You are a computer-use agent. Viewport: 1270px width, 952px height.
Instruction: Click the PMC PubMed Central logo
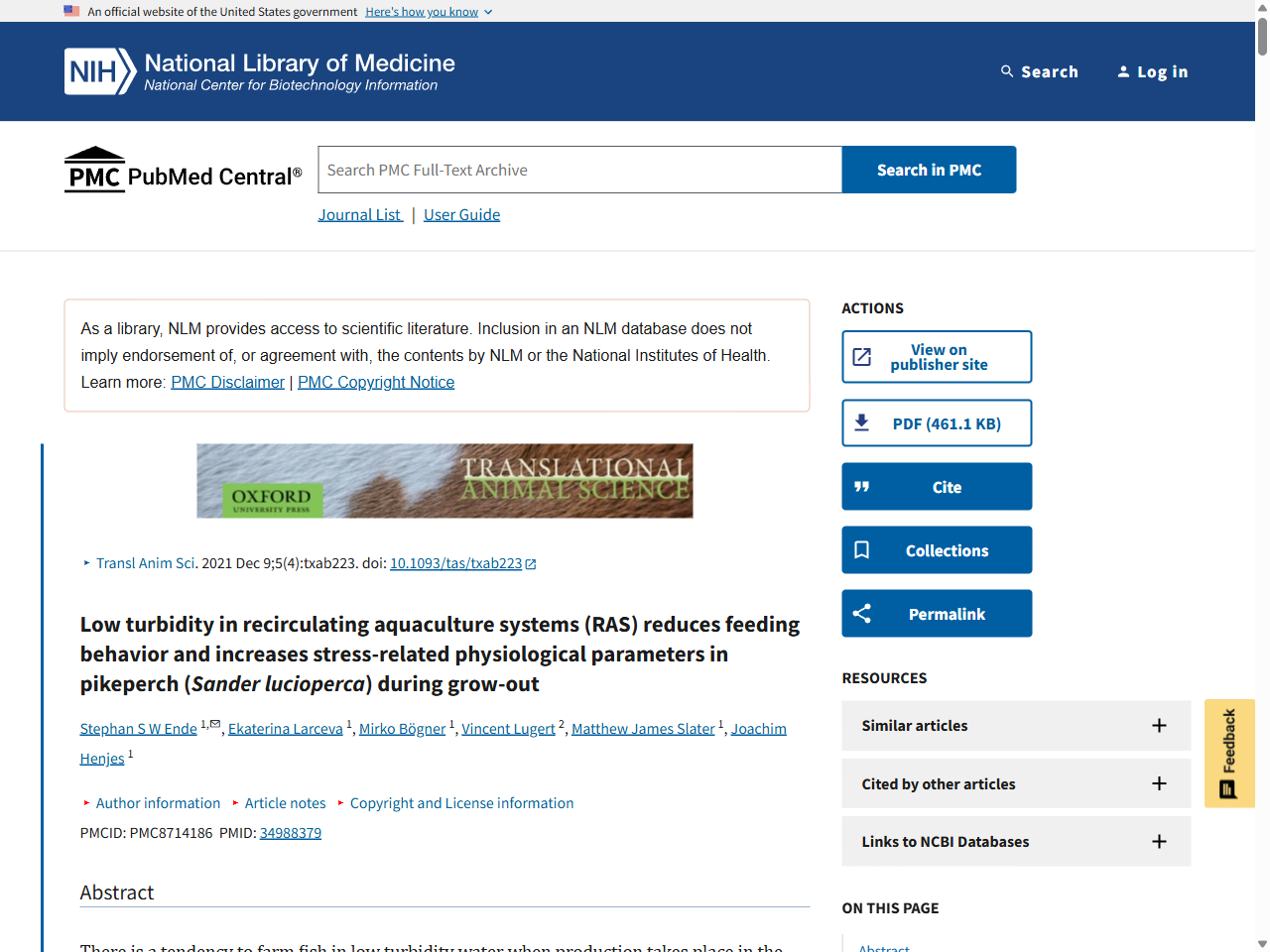tap(183, 169)
